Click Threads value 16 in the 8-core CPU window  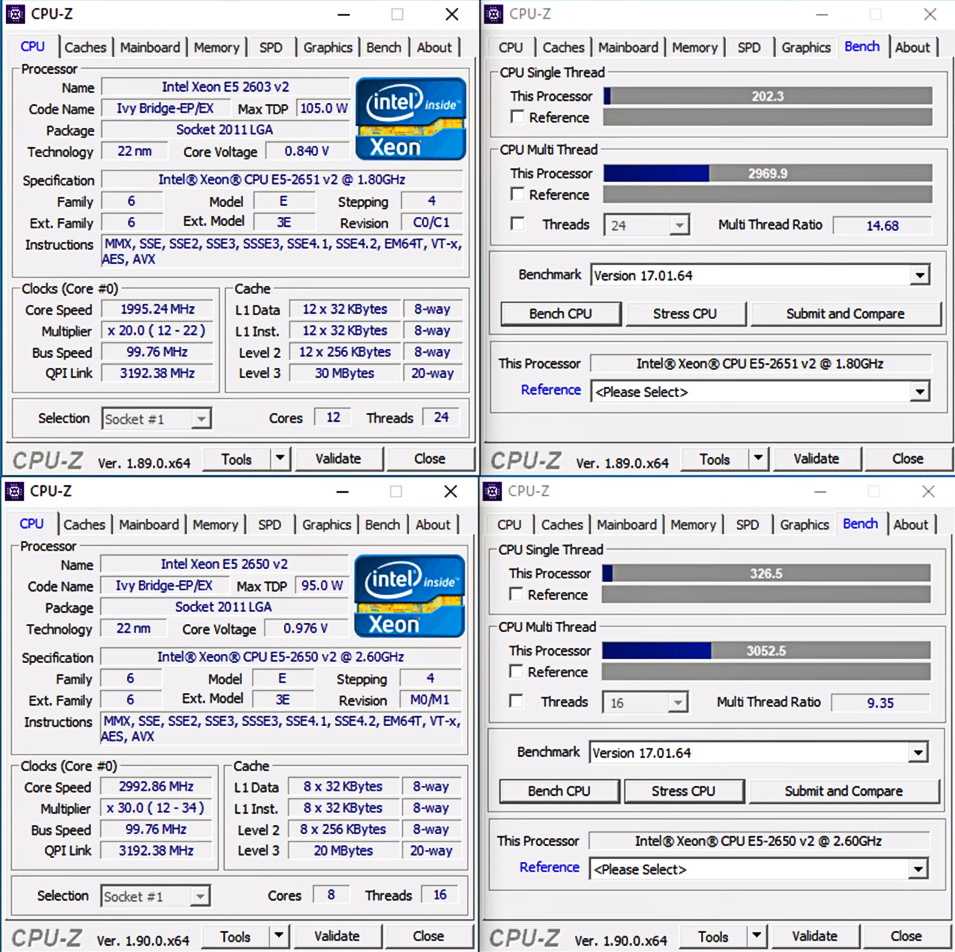[440, 895]
